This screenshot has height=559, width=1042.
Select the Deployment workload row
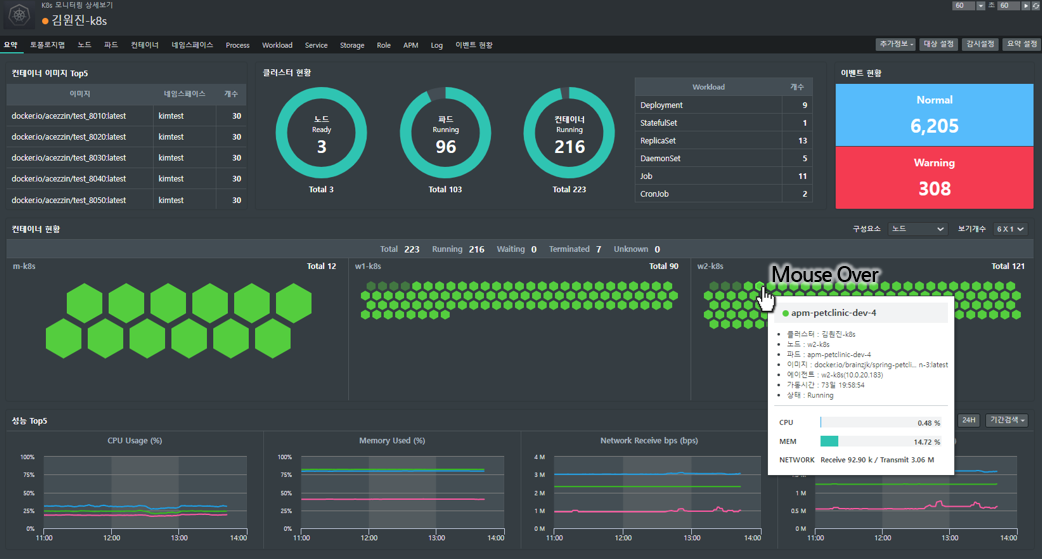pos(723,105)
